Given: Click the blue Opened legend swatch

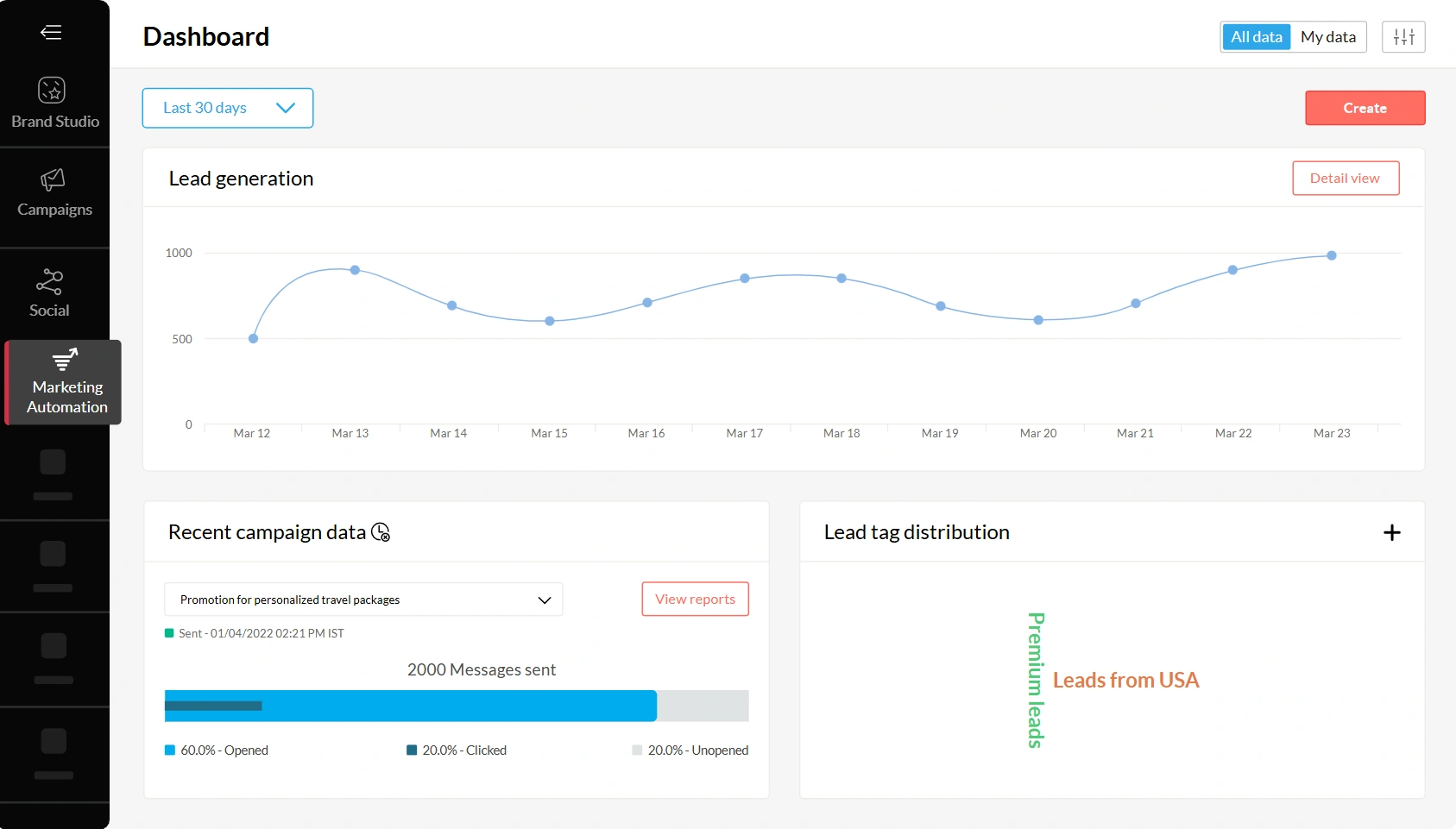Looking at the screenshot, I should tap(170, 750).
